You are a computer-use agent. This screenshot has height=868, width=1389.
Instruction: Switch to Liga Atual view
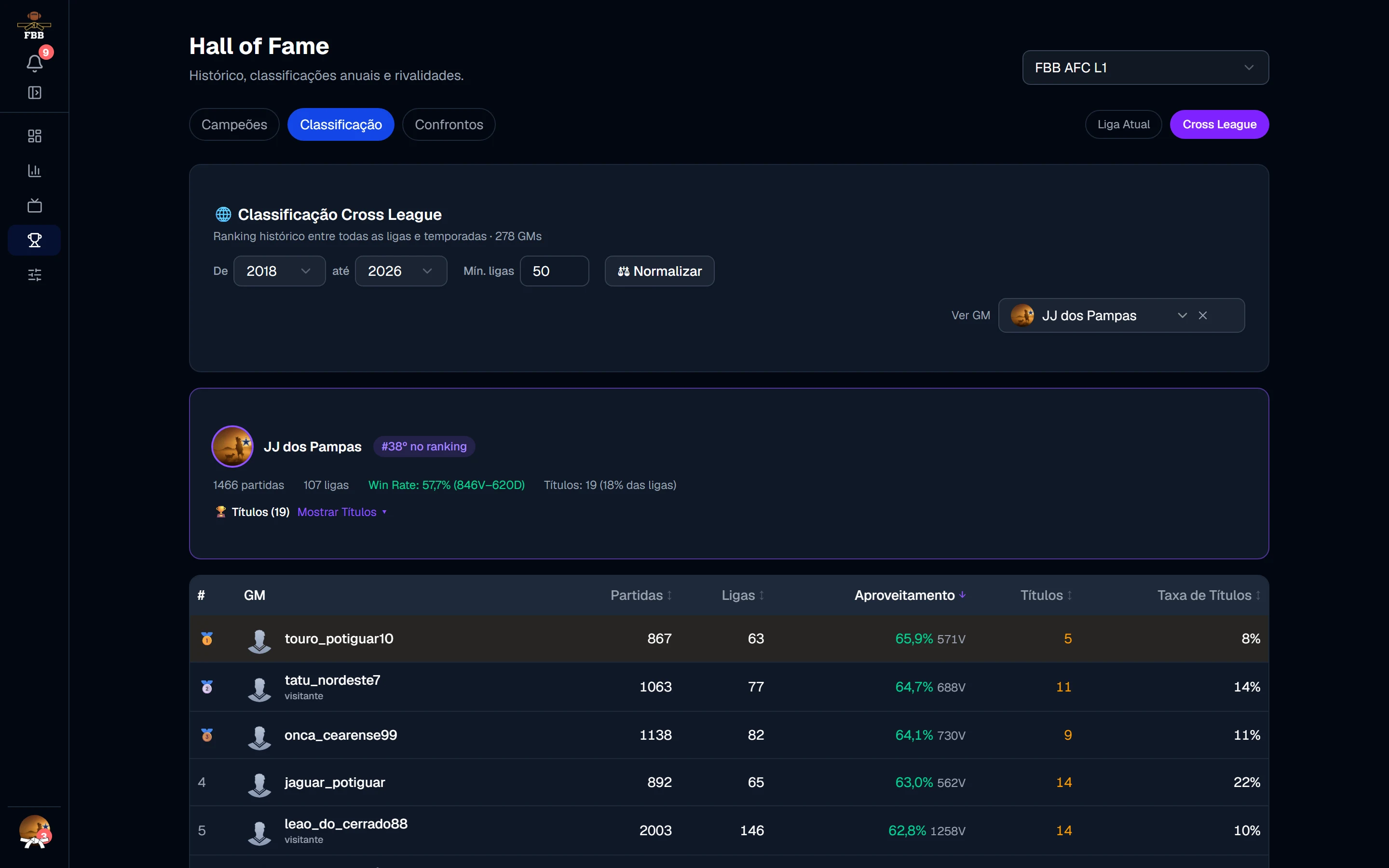pos(1123,124)
